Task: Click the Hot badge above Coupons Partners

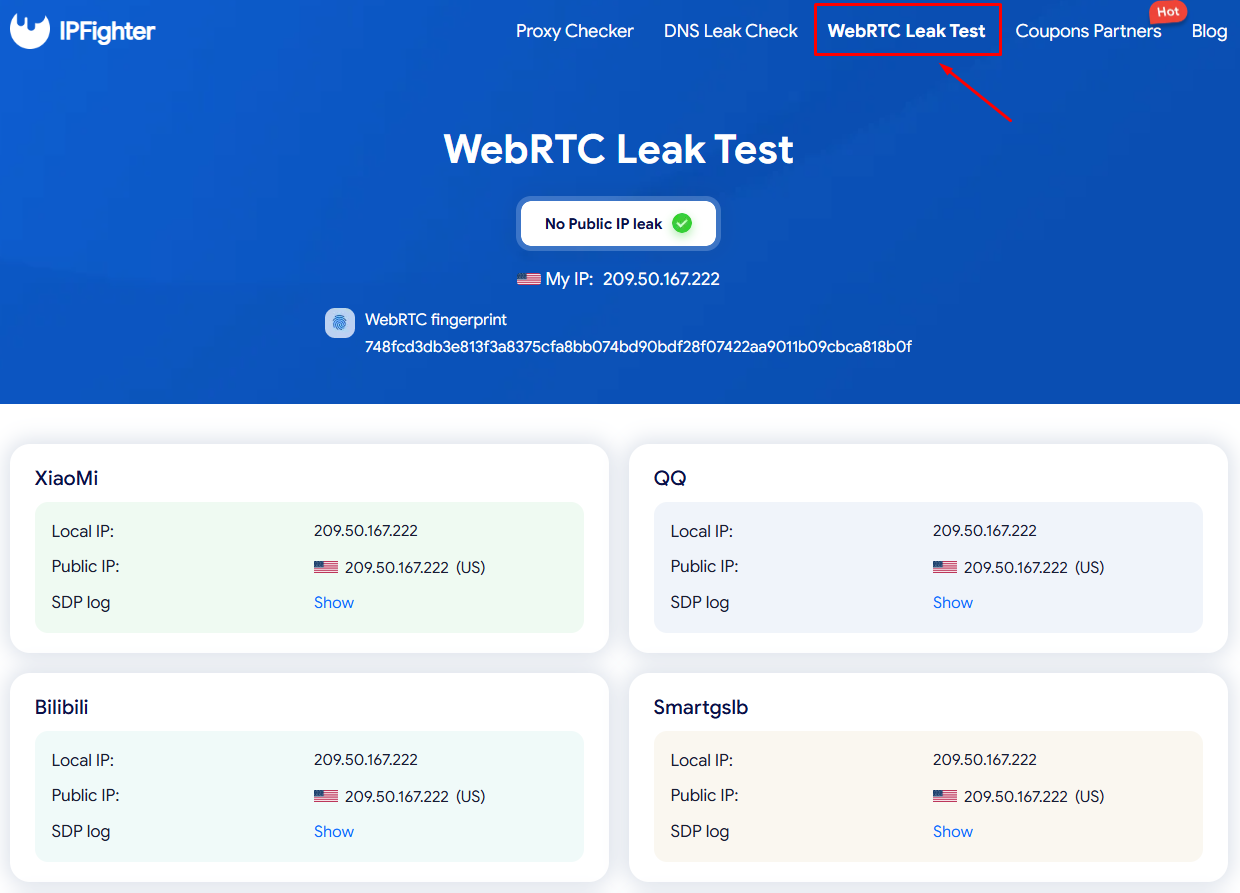Action: coord(1168,12)
